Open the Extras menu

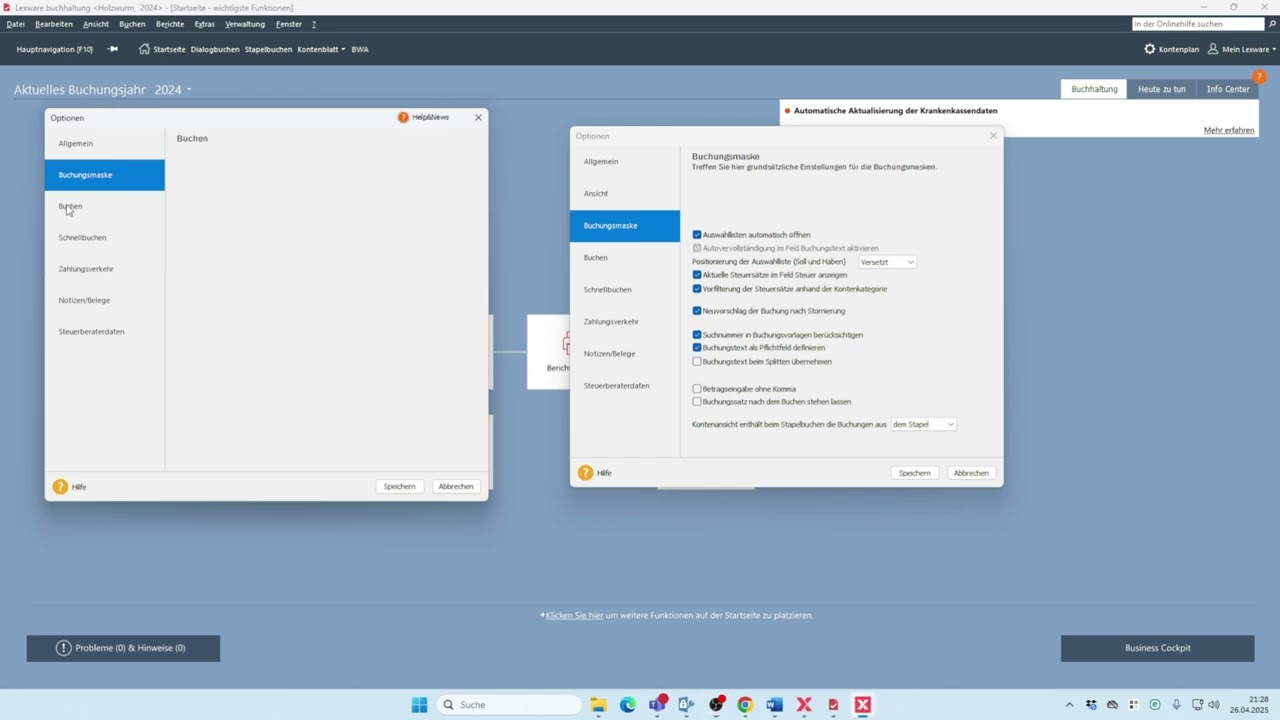tap(205, 24)
